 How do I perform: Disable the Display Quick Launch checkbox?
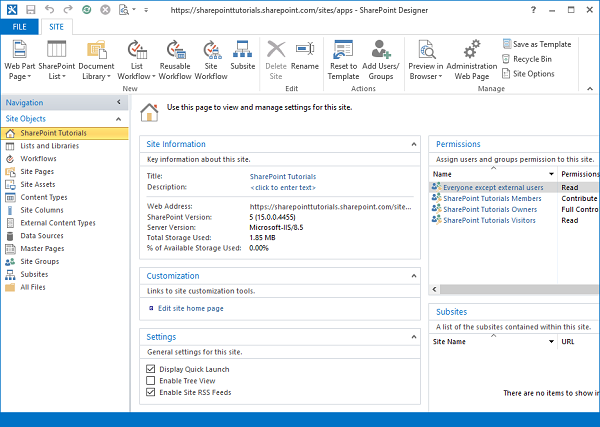click(x=151, y=368)
